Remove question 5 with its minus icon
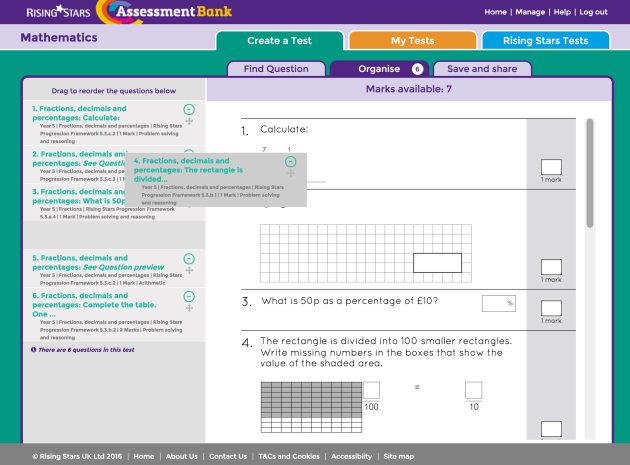The height and width of the screenshot is (465, 630). 189,258
